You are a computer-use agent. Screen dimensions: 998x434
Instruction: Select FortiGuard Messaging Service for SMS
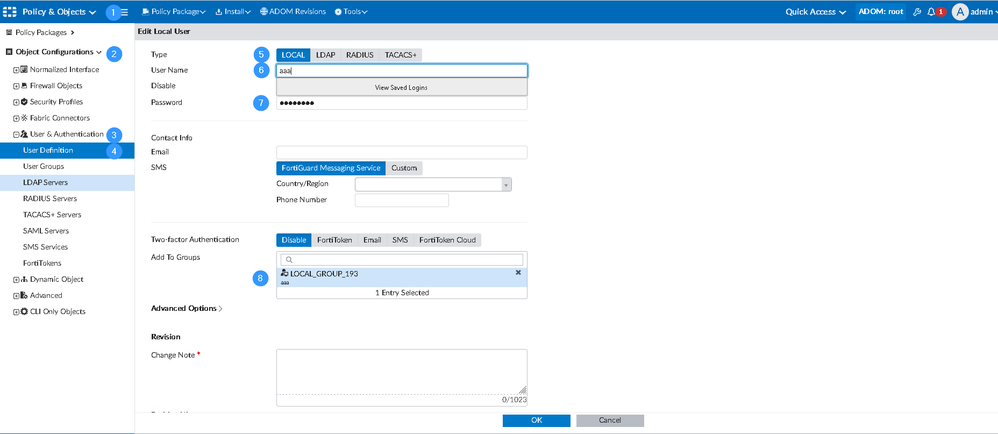coord(331,168)
